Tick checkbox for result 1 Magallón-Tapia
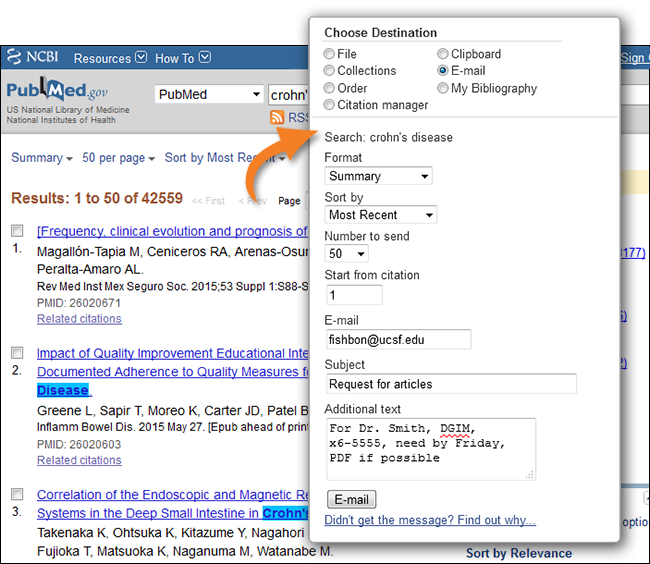650x564 pixels. (x=17, y=230)
